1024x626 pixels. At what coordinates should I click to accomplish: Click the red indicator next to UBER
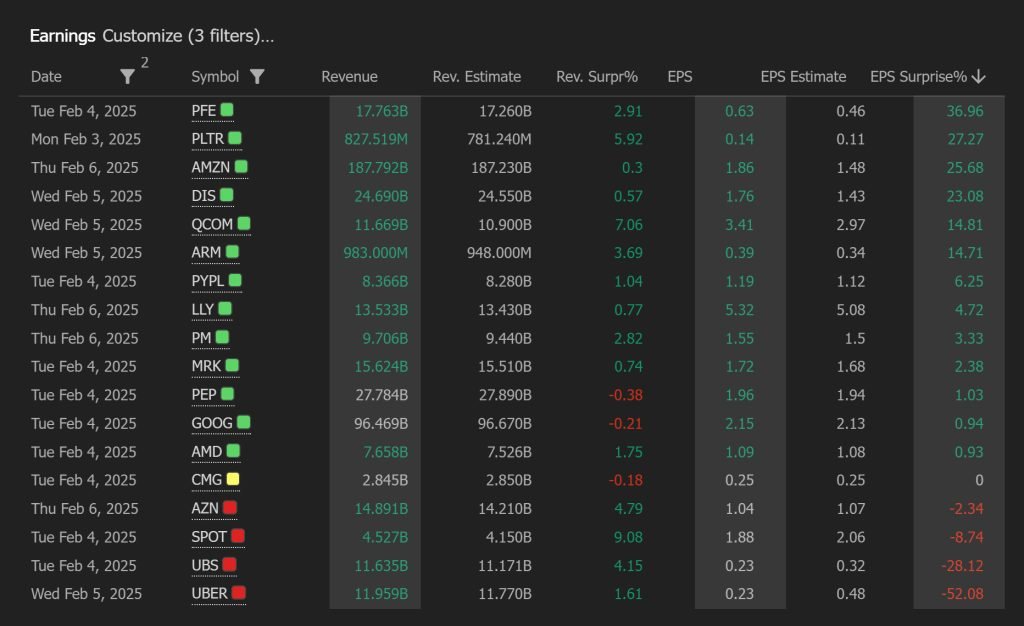tap(238, 593)
